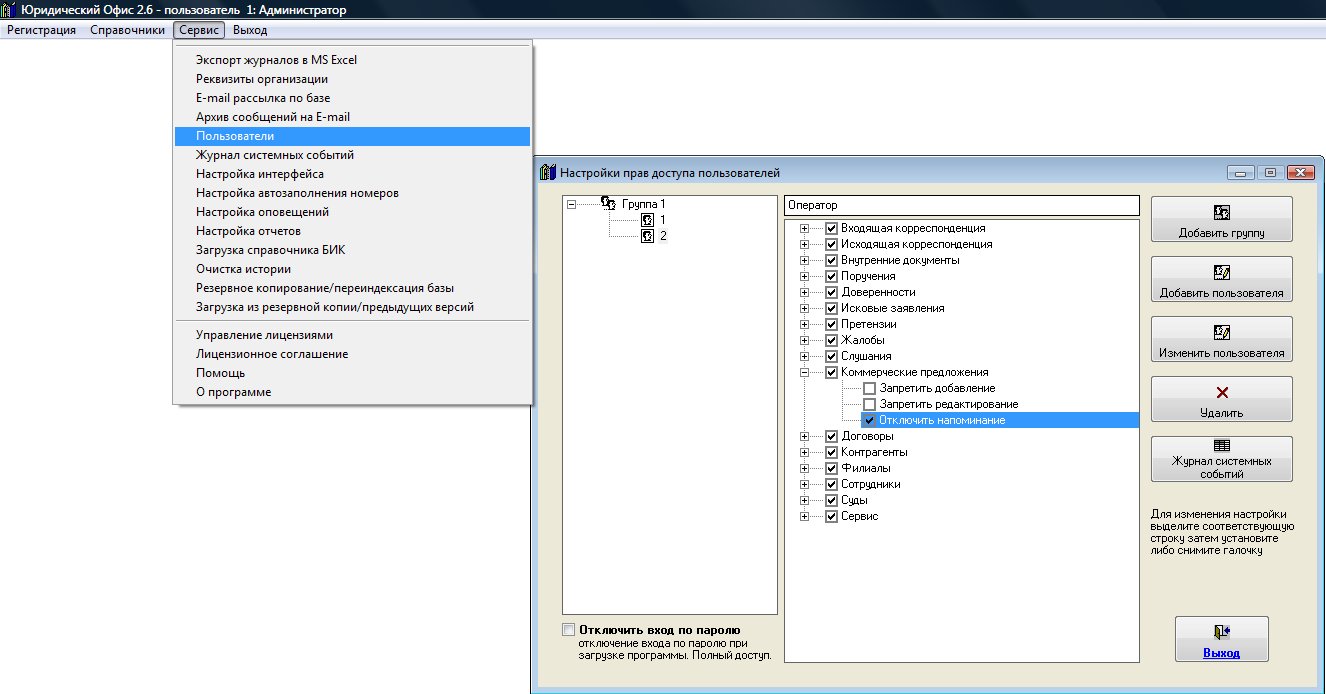Viewport: 1326px width, 694px height.
Task: Click the Выход menu bar item
Action: click(250, 30)
